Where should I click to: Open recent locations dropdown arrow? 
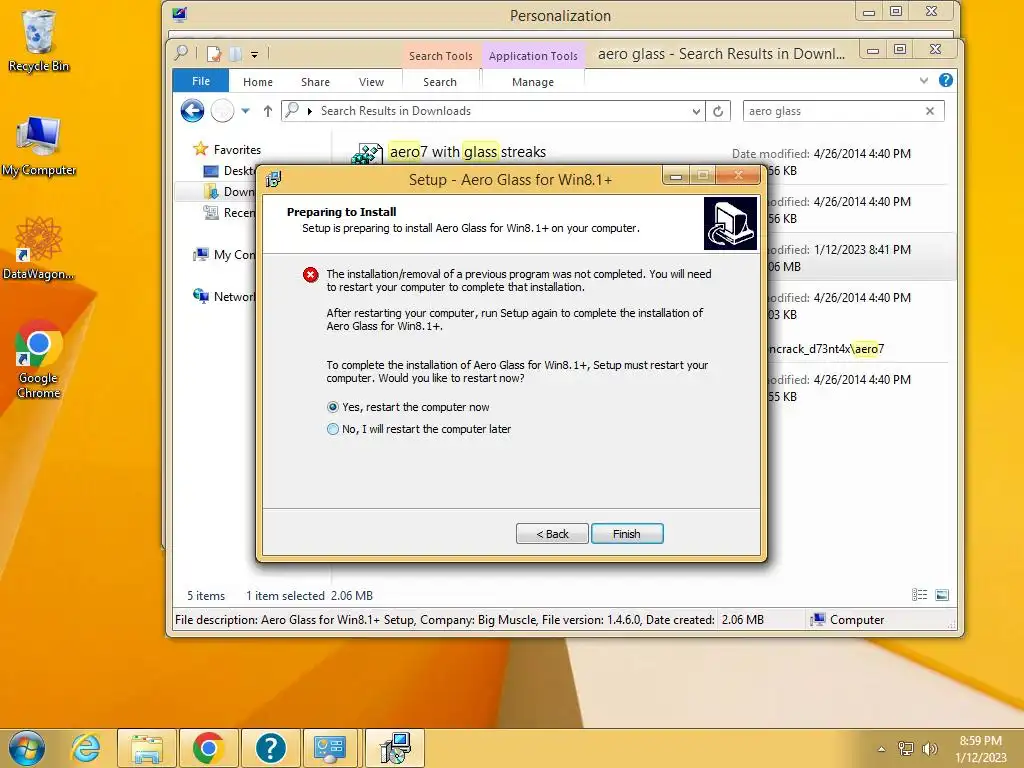coord(246,111)
